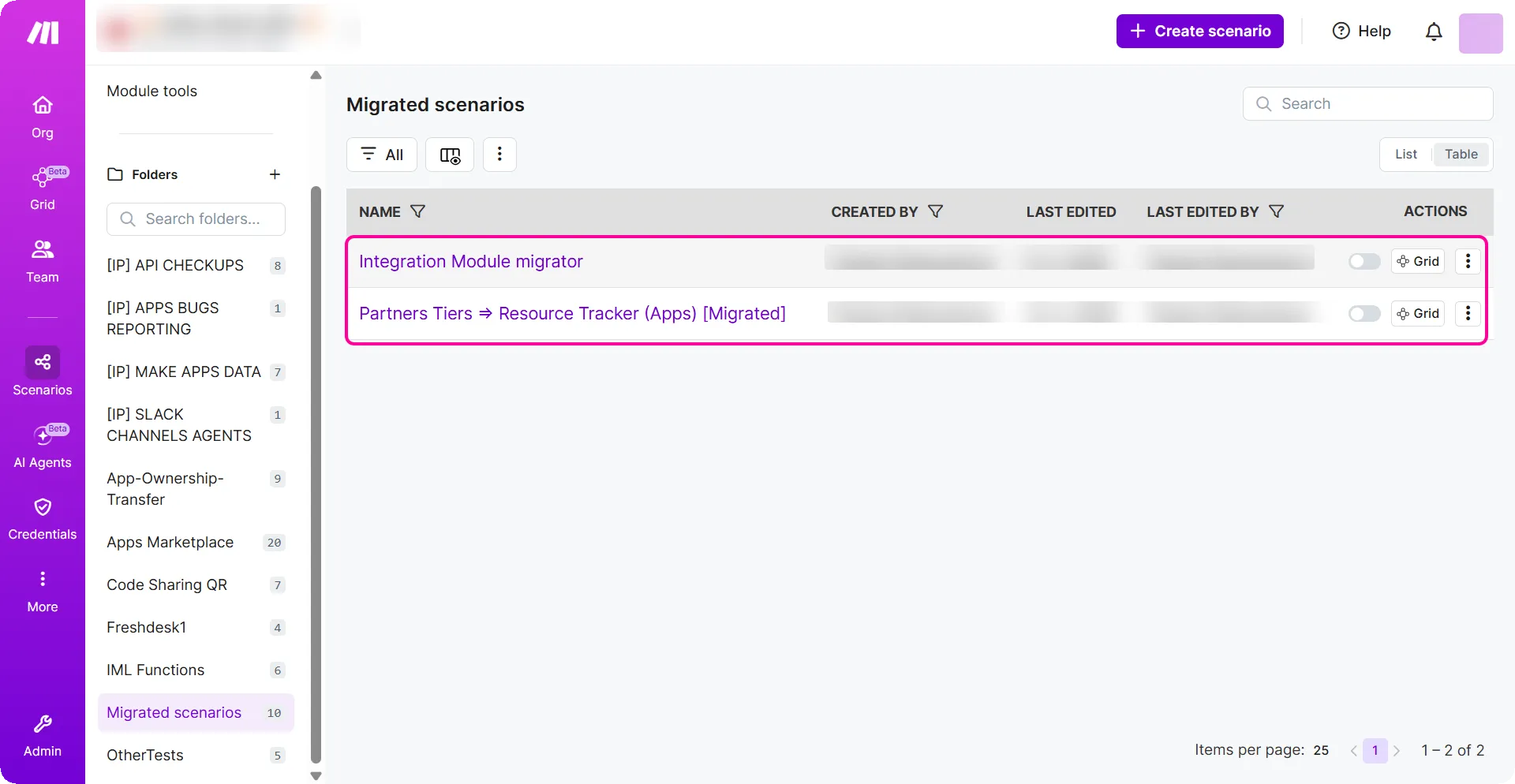The height and width of the screenshot is (784, 1515).
Task: Click the folder list scrollbar thumb
Action: [x=316, y=475]
